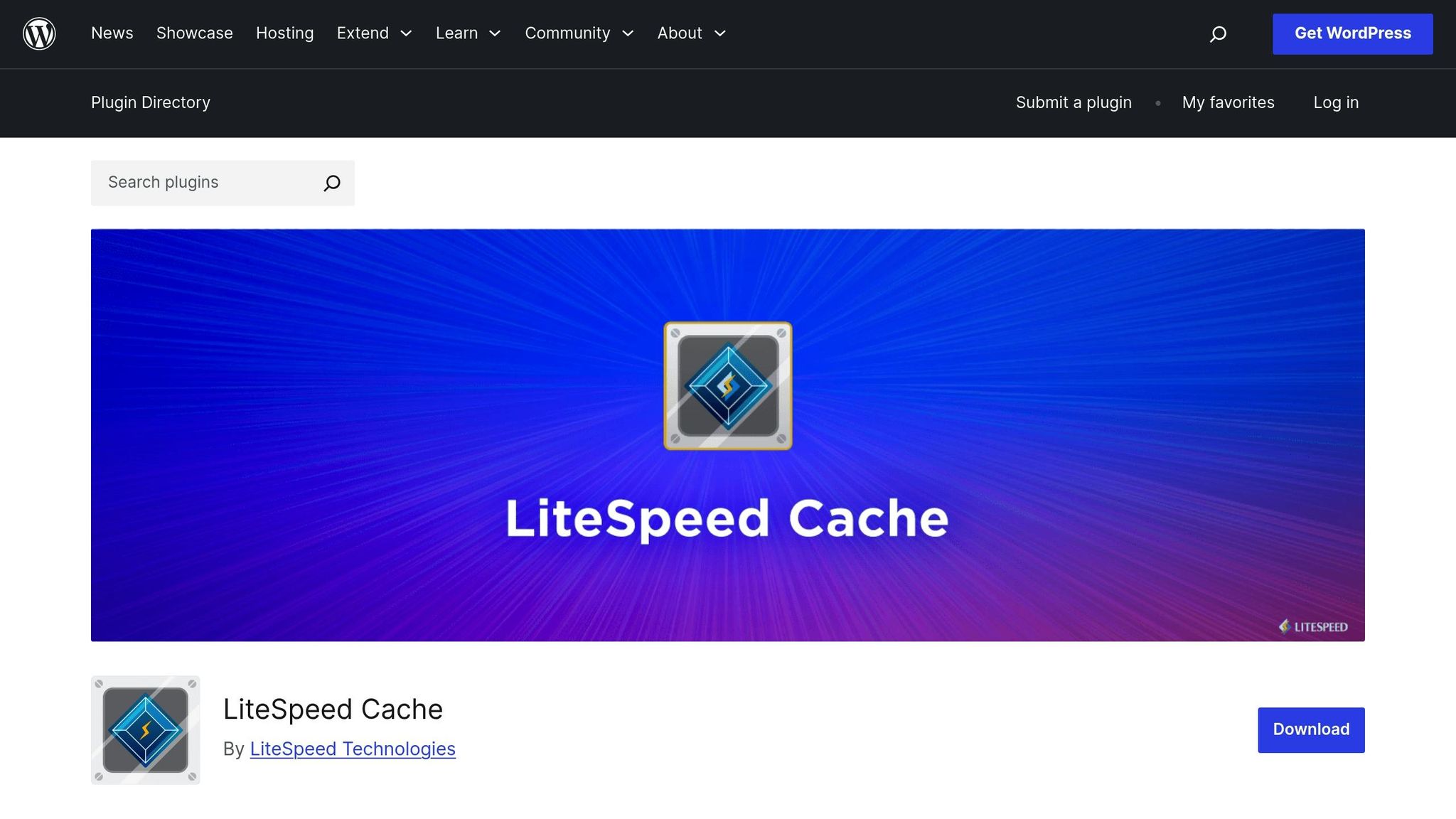
Task: Open My favorites
Action: (1228, 102)
